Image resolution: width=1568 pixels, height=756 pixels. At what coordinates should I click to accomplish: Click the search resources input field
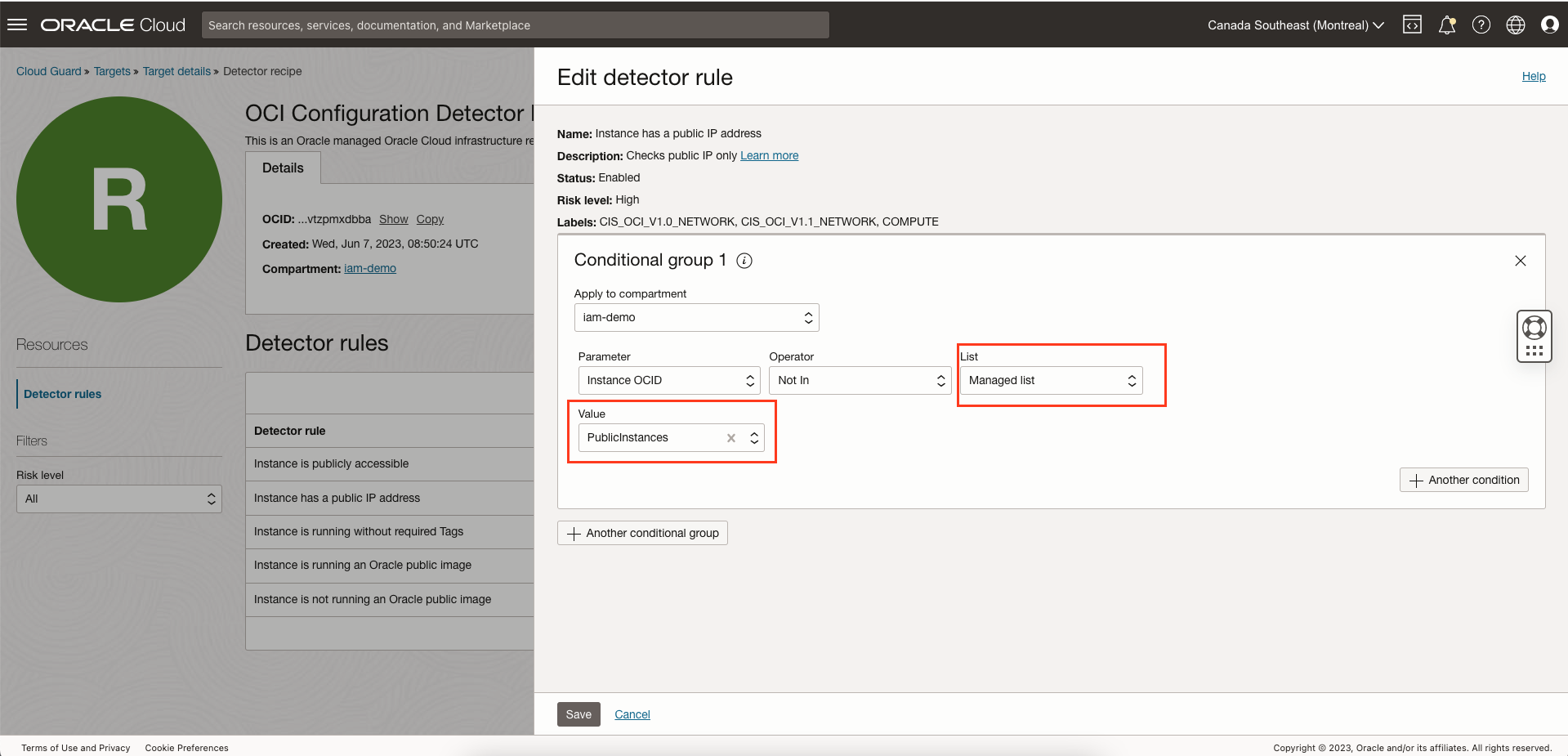pos(515,25)
